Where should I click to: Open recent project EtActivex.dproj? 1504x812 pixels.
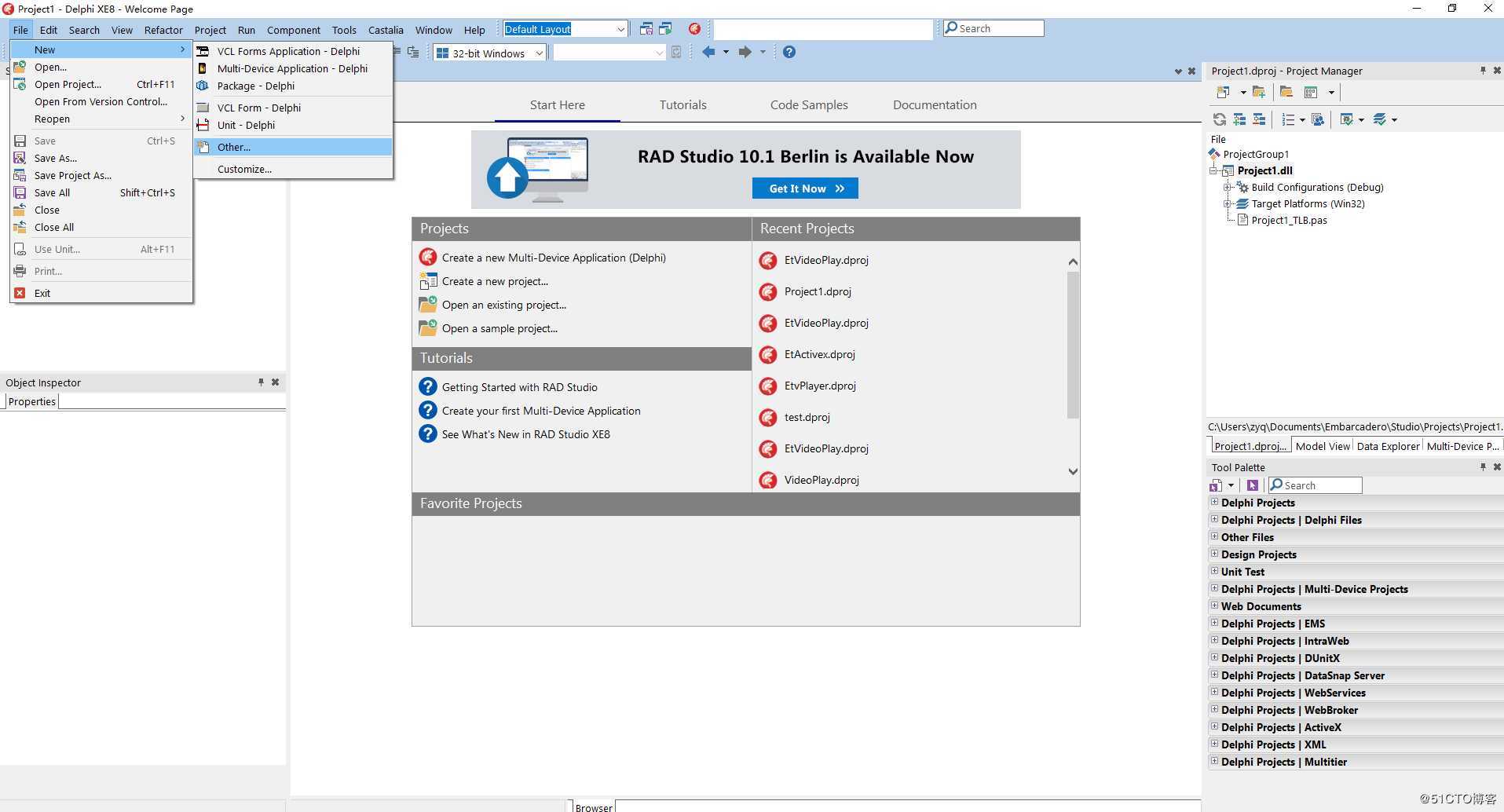point(819,354)
